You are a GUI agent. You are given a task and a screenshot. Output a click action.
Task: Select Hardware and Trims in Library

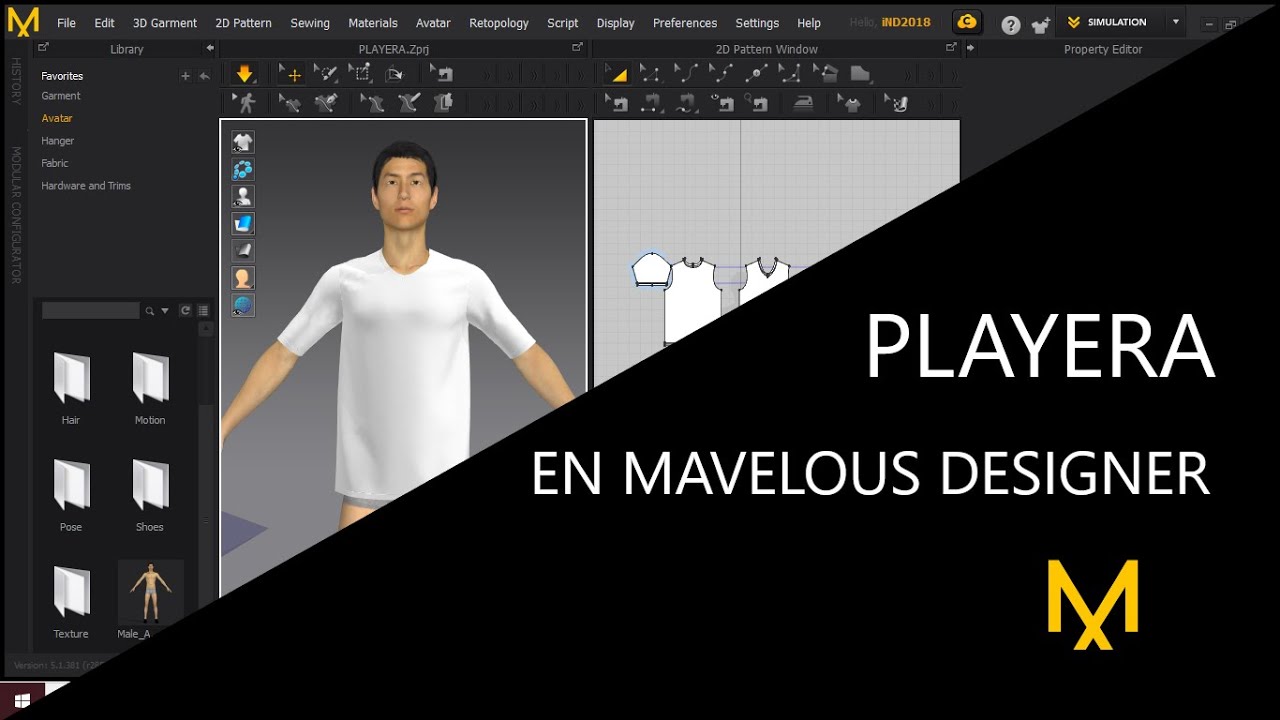click(86, 186)
